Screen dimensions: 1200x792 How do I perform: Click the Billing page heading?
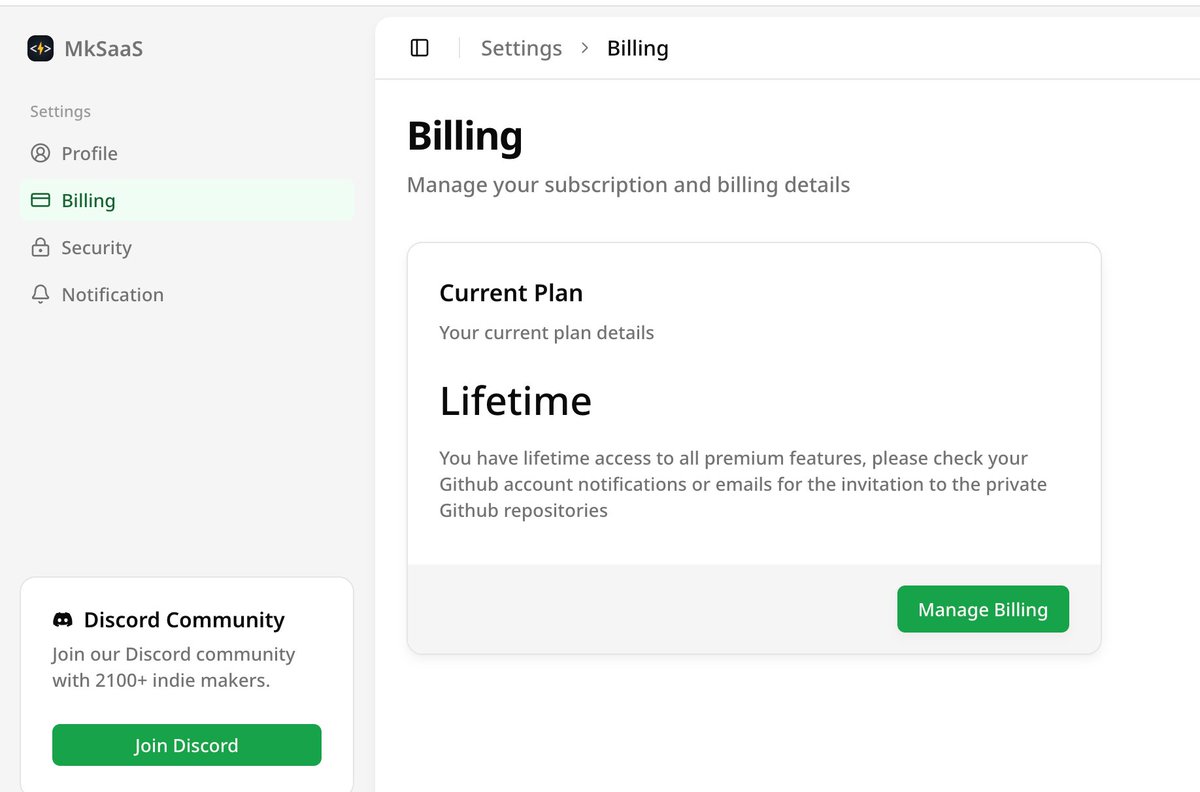pos(465,136)
